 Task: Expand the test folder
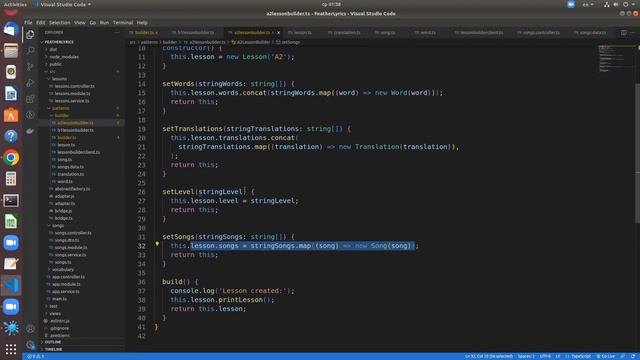click(53, 306)
